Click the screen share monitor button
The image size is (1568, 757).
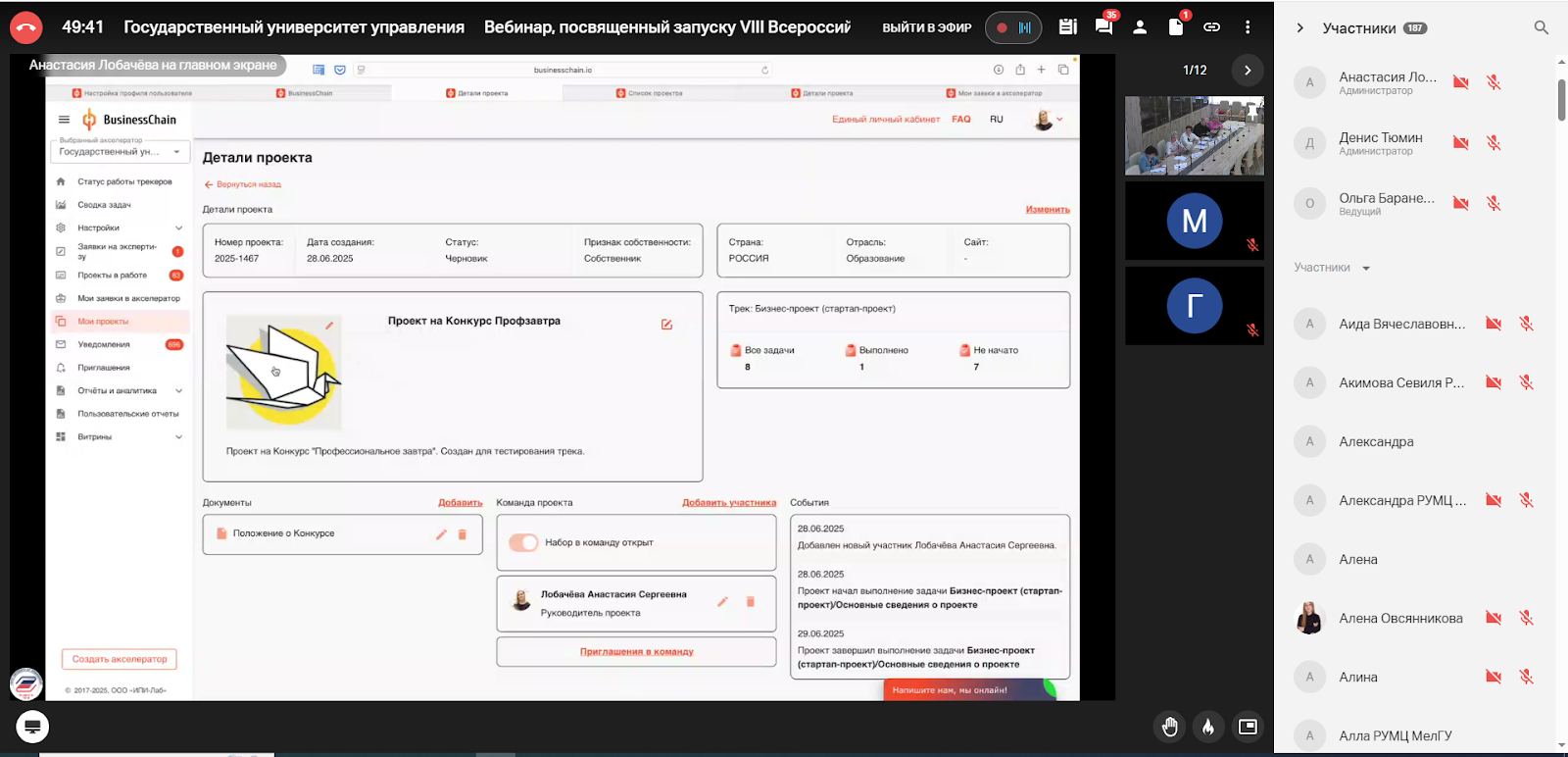(32, 727)
